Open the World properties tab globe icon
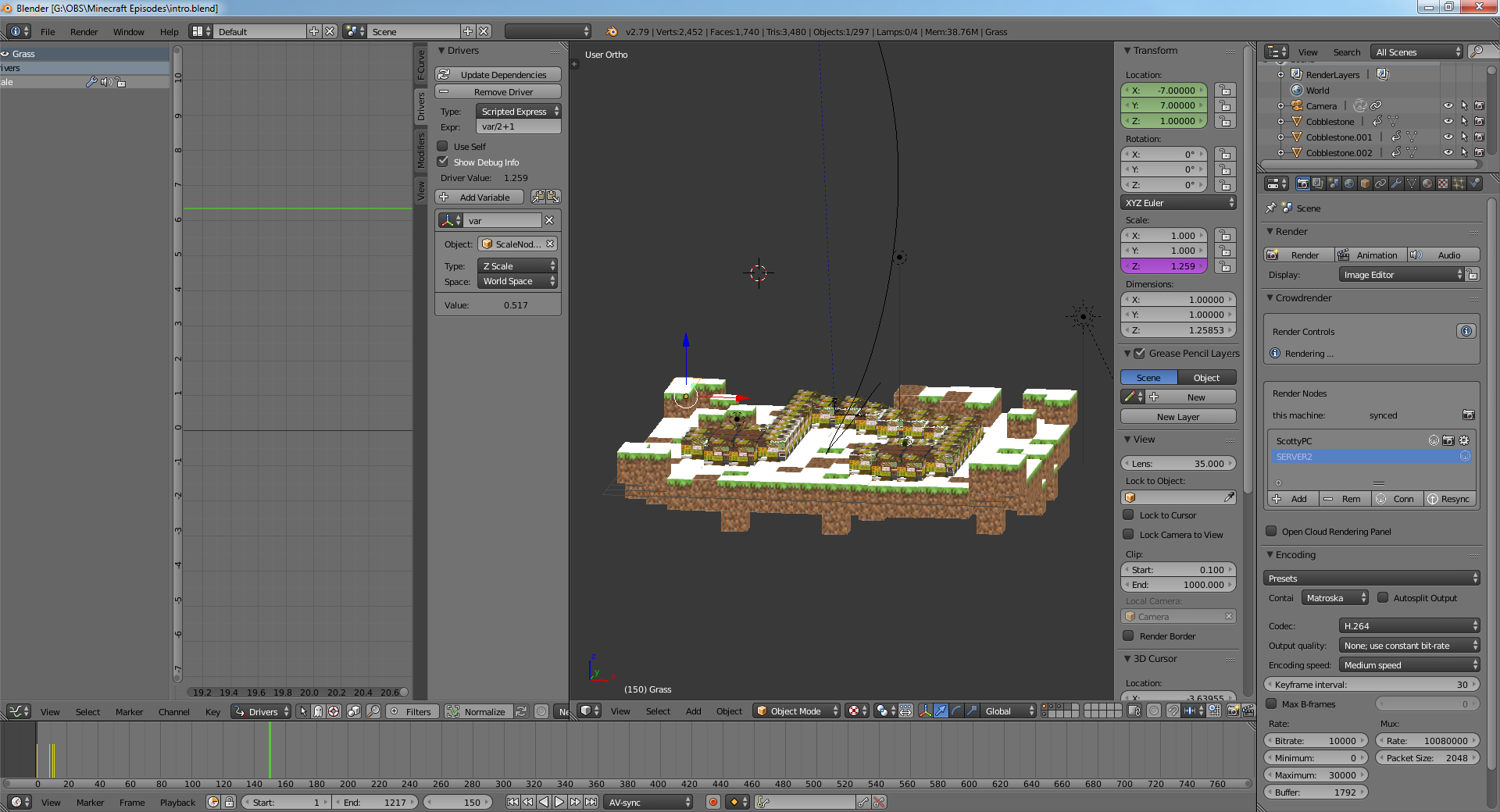The width and height of the screenshot is (1500, 812). tap(1349, 183)
